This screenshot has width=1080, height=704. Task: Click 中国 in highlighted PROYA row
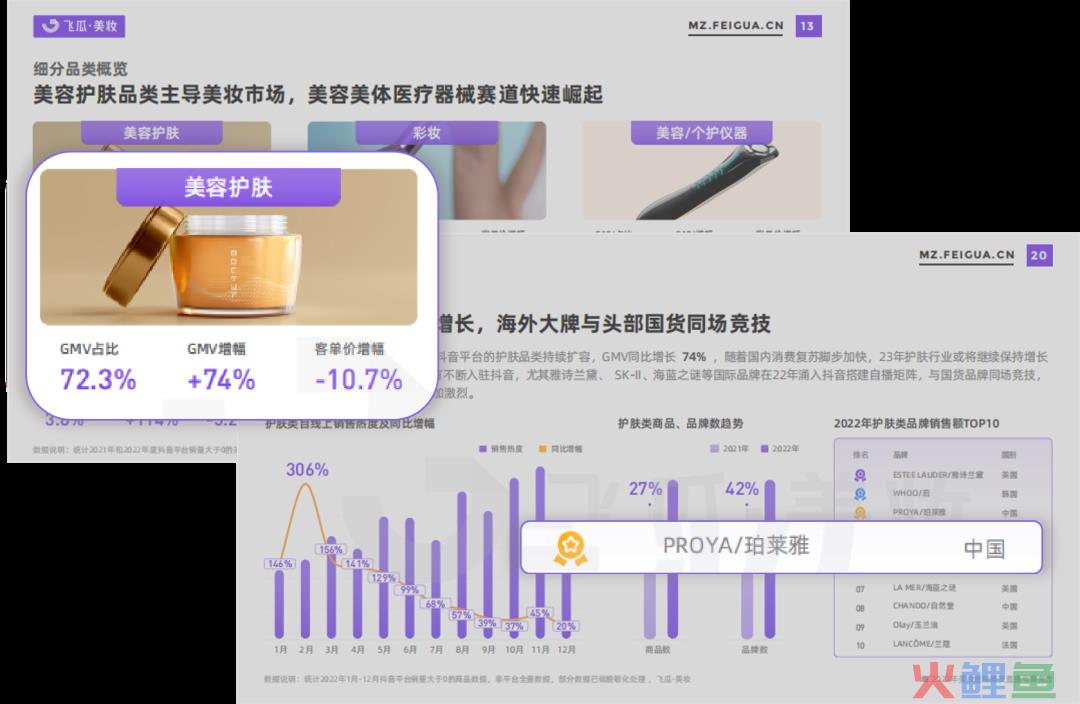[x=984, y=549]
